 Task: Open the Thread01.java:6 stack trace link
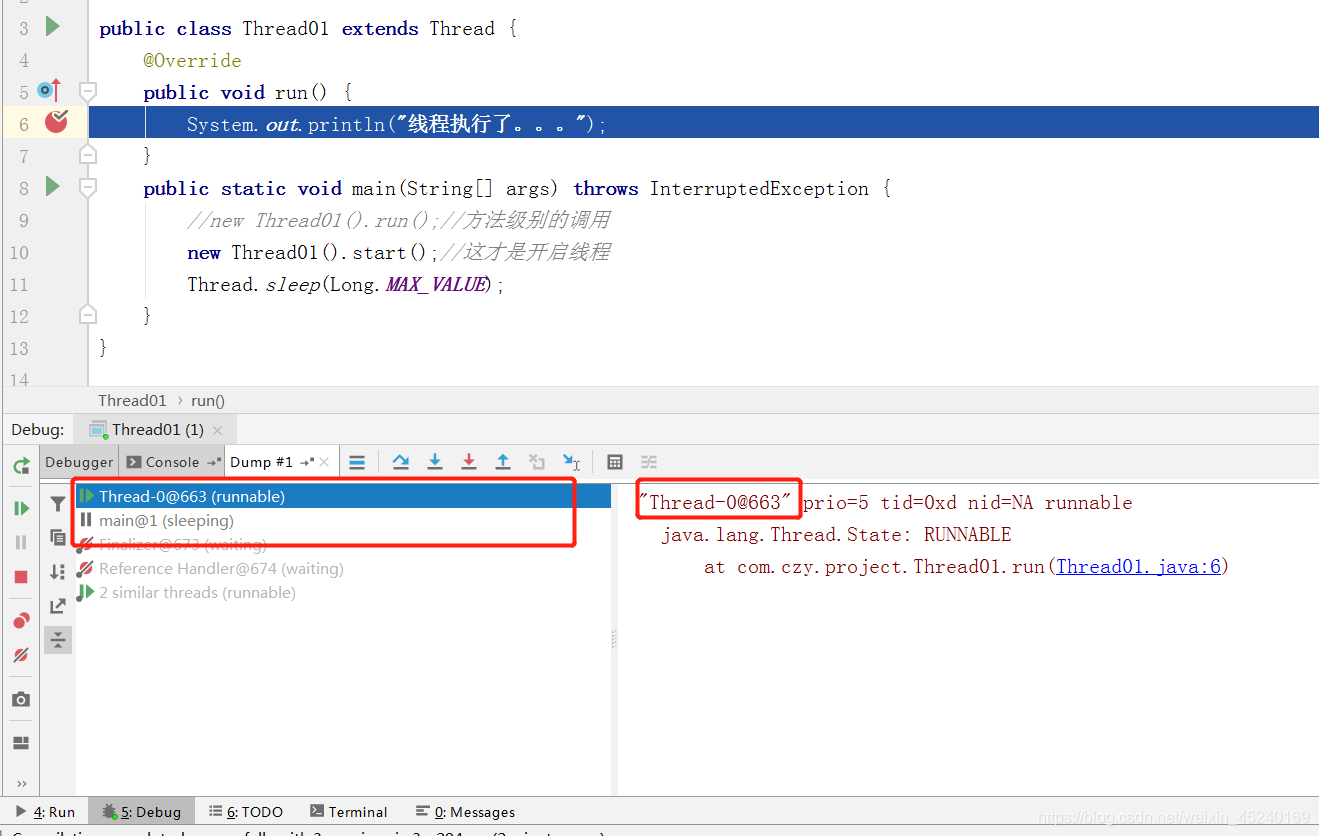point(1138,566)
